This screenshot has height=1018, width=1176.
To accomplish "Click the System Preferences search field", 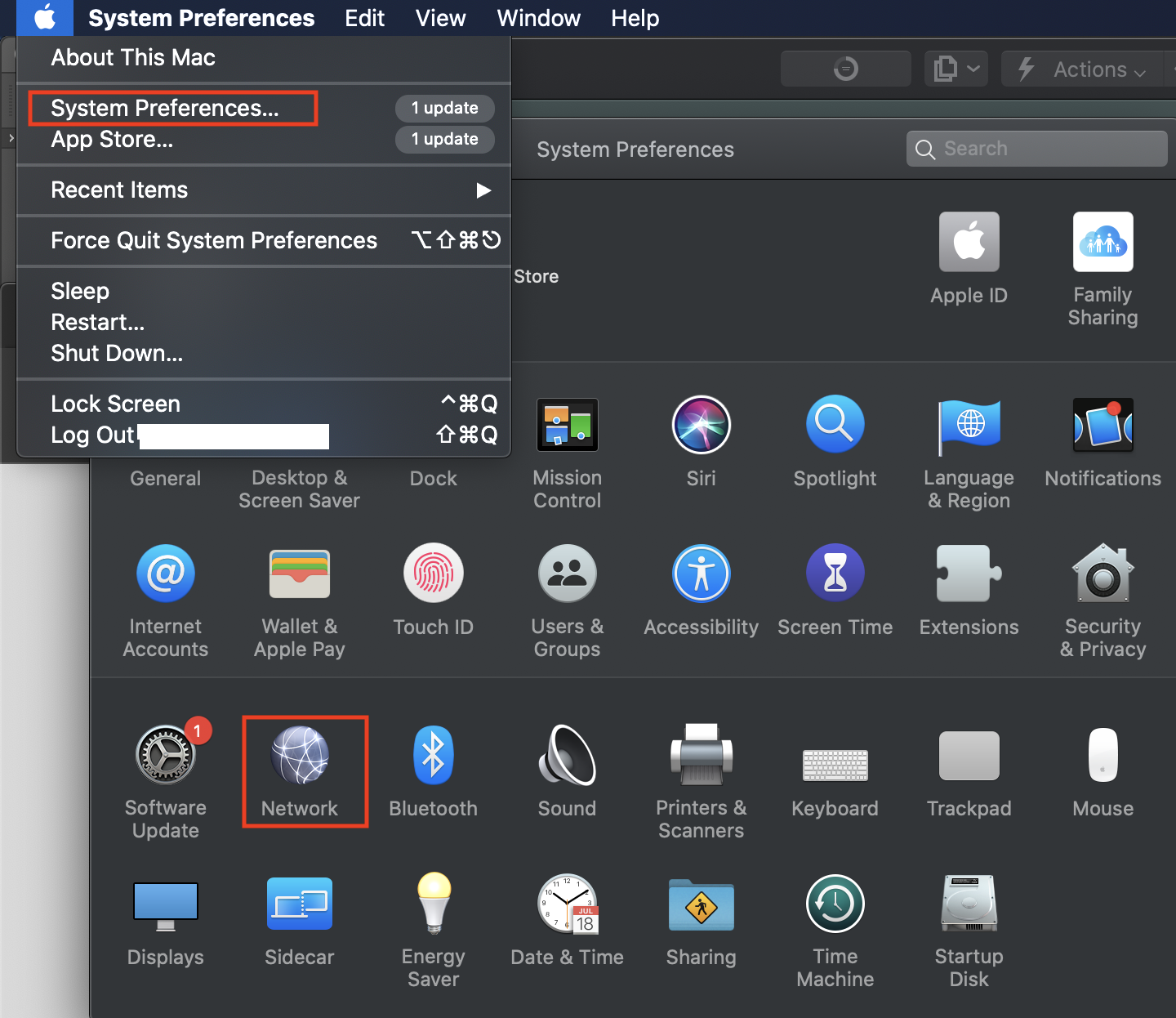I will tap(1036, 149).
